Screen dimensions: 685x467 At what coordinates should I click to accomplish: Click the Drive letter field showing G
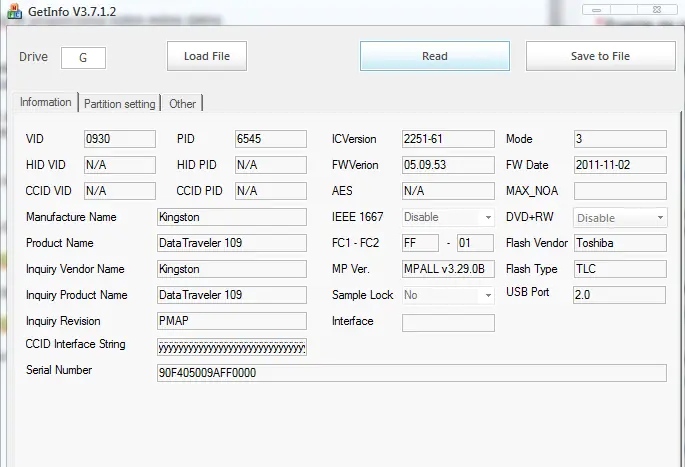(x=83, y=58)
